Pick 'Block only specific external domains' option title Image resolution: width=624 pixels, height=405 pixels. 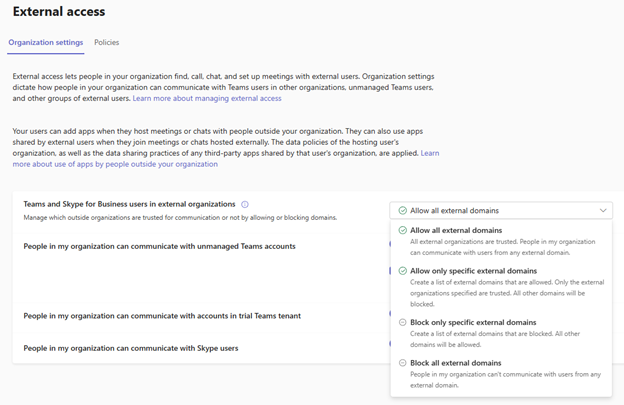point(473,323)
